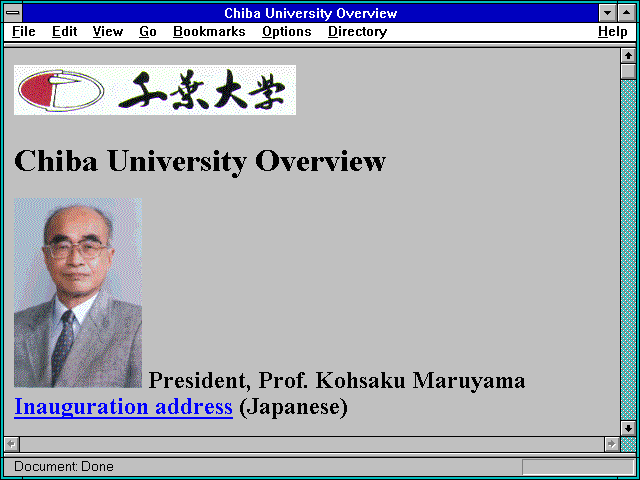Click the President, Prof. Kohsaku Maruyama text
Image resolution: width=640 pixels, height=480 pixels.
[337, 380]
